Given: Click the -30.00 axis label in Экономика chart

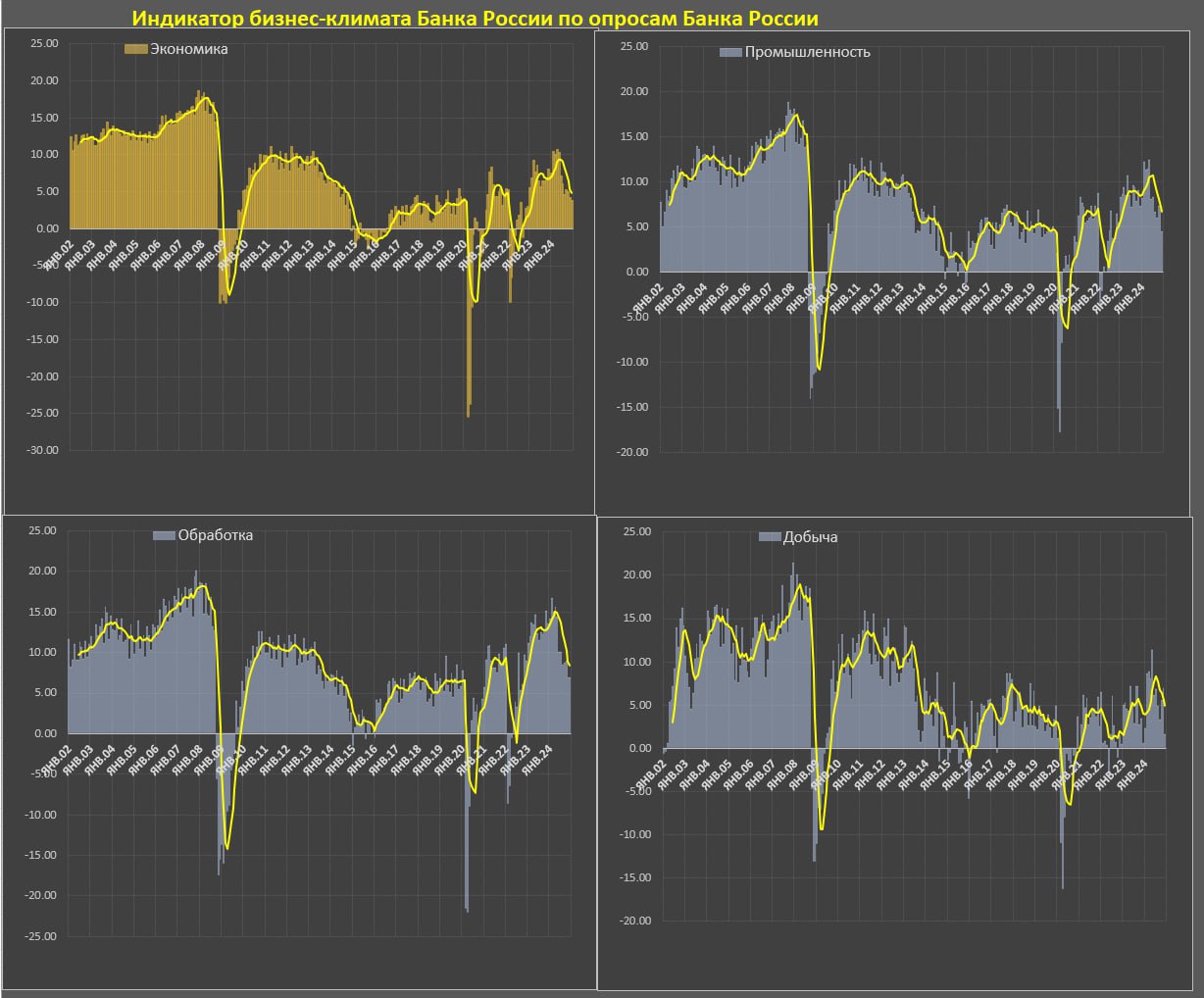Looking at the screenshot, I should 44,450.
